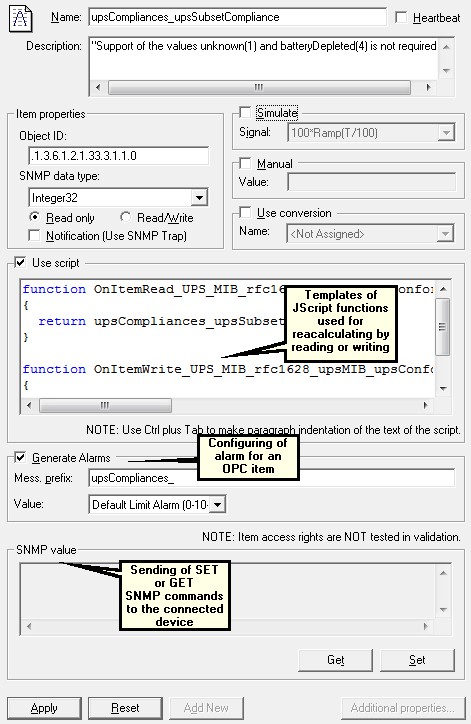The height and width of the screenshot is (724, 471).
Task: Click in the Object ID field
Action: 119,156
